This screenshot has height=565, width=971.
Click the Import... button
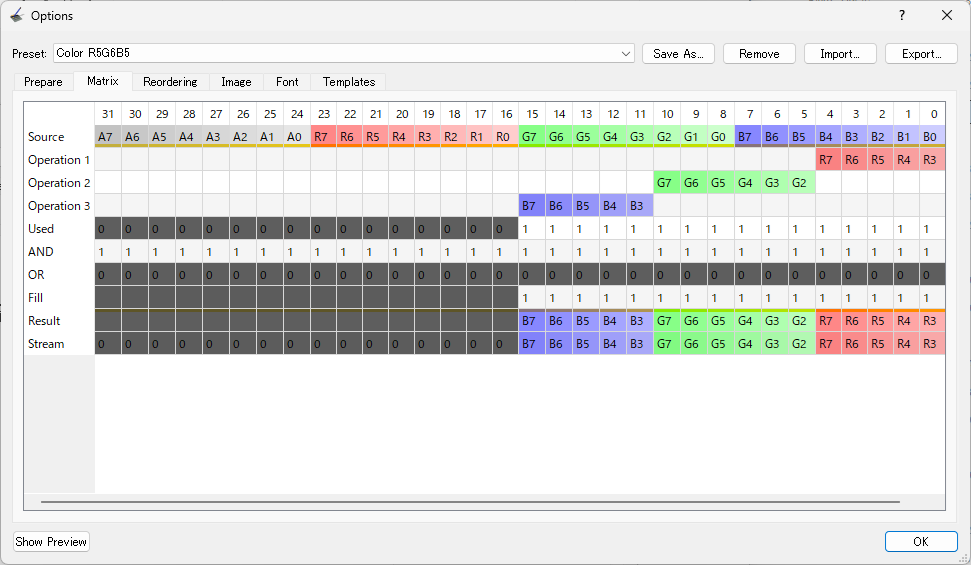click(x=839, y=54)
